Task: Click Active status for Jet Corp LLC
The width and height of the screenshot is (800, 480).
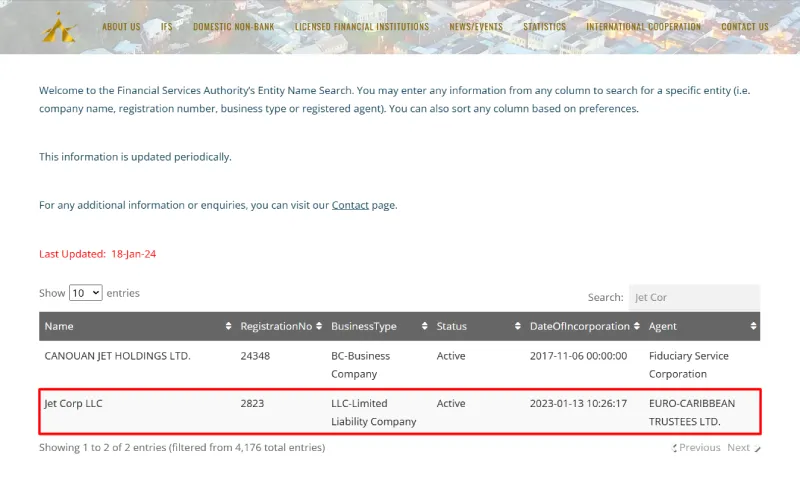Action: (451, 403)
